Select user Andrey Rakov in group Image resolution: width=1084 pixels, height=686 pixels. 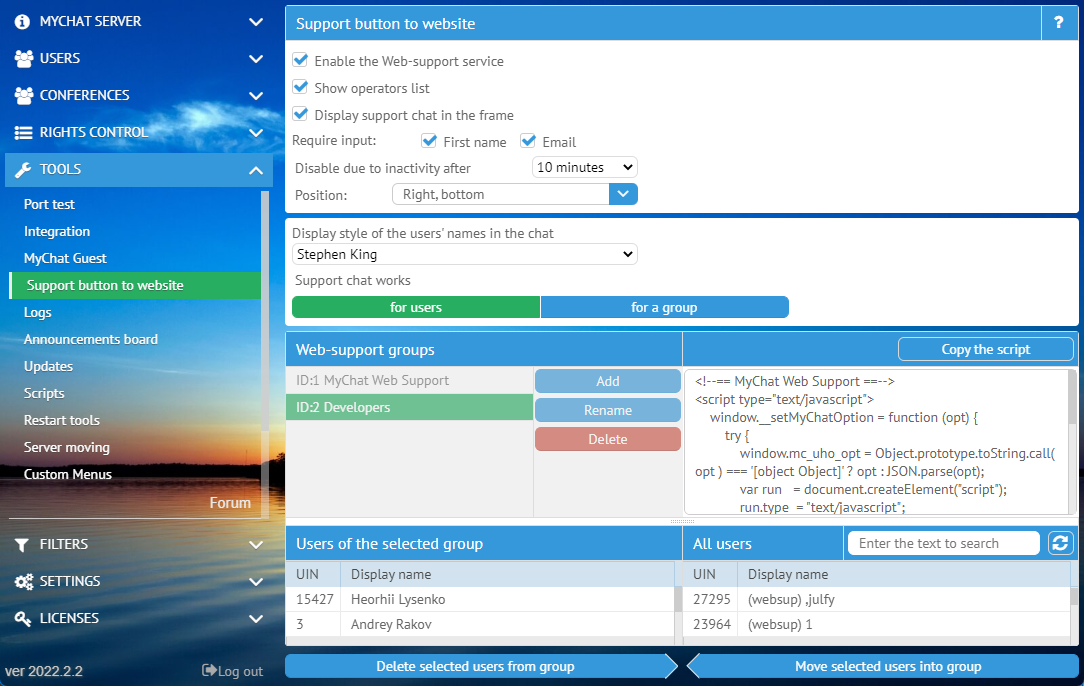click(480, 624)
